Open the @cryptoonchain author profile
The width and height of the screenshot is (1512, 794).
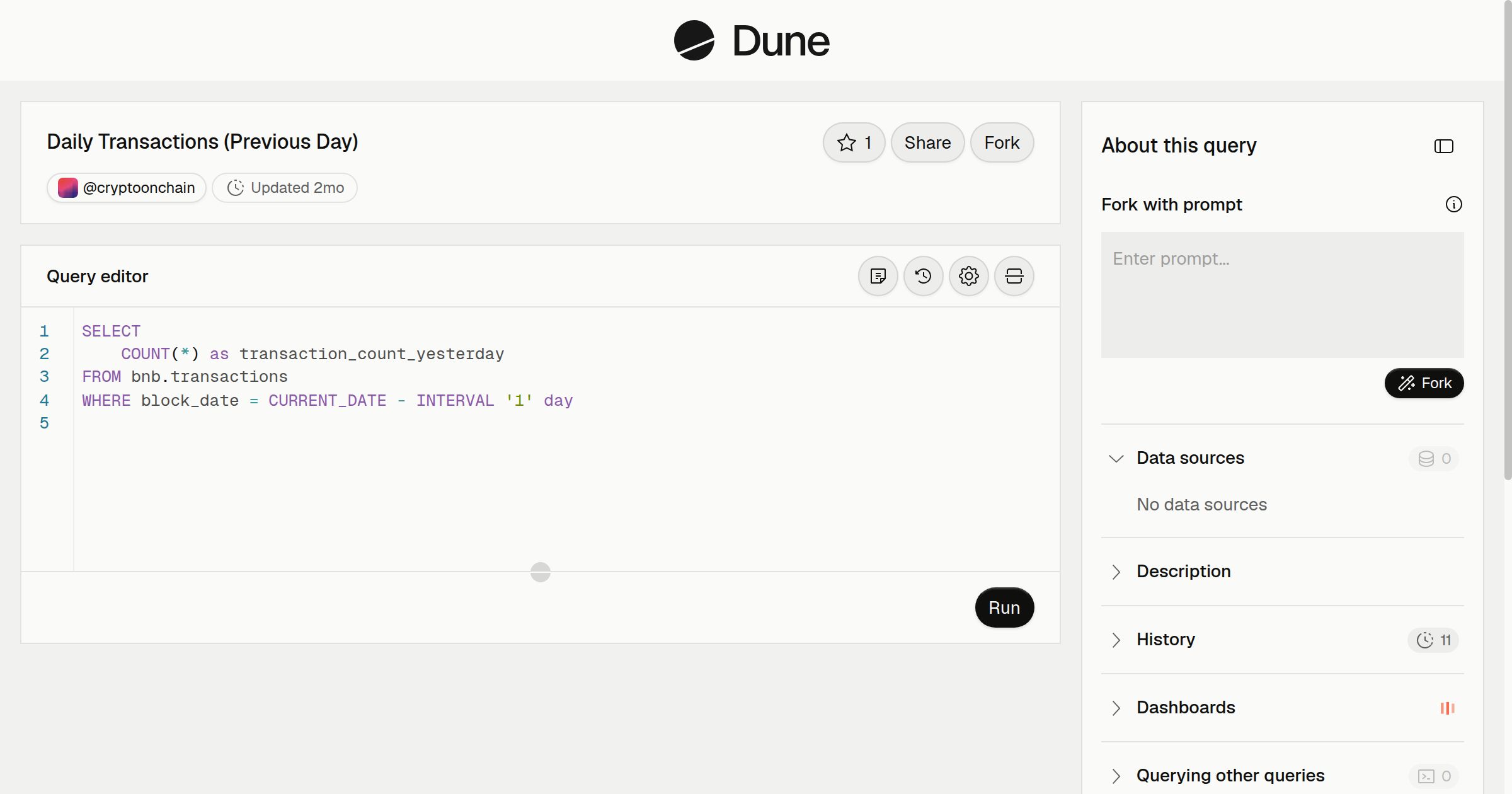(x=127, y=188)
